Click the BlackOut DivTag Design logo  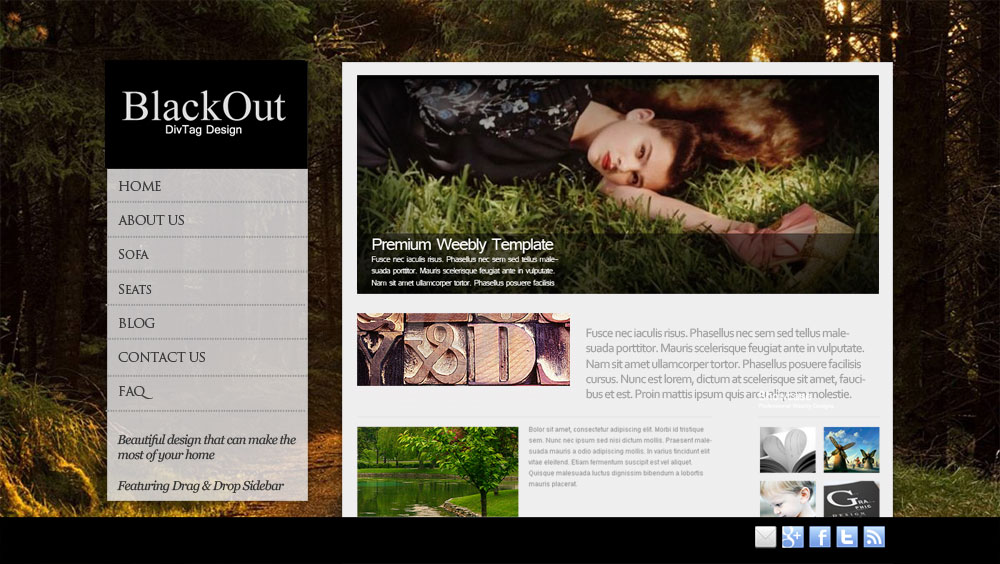205,112
